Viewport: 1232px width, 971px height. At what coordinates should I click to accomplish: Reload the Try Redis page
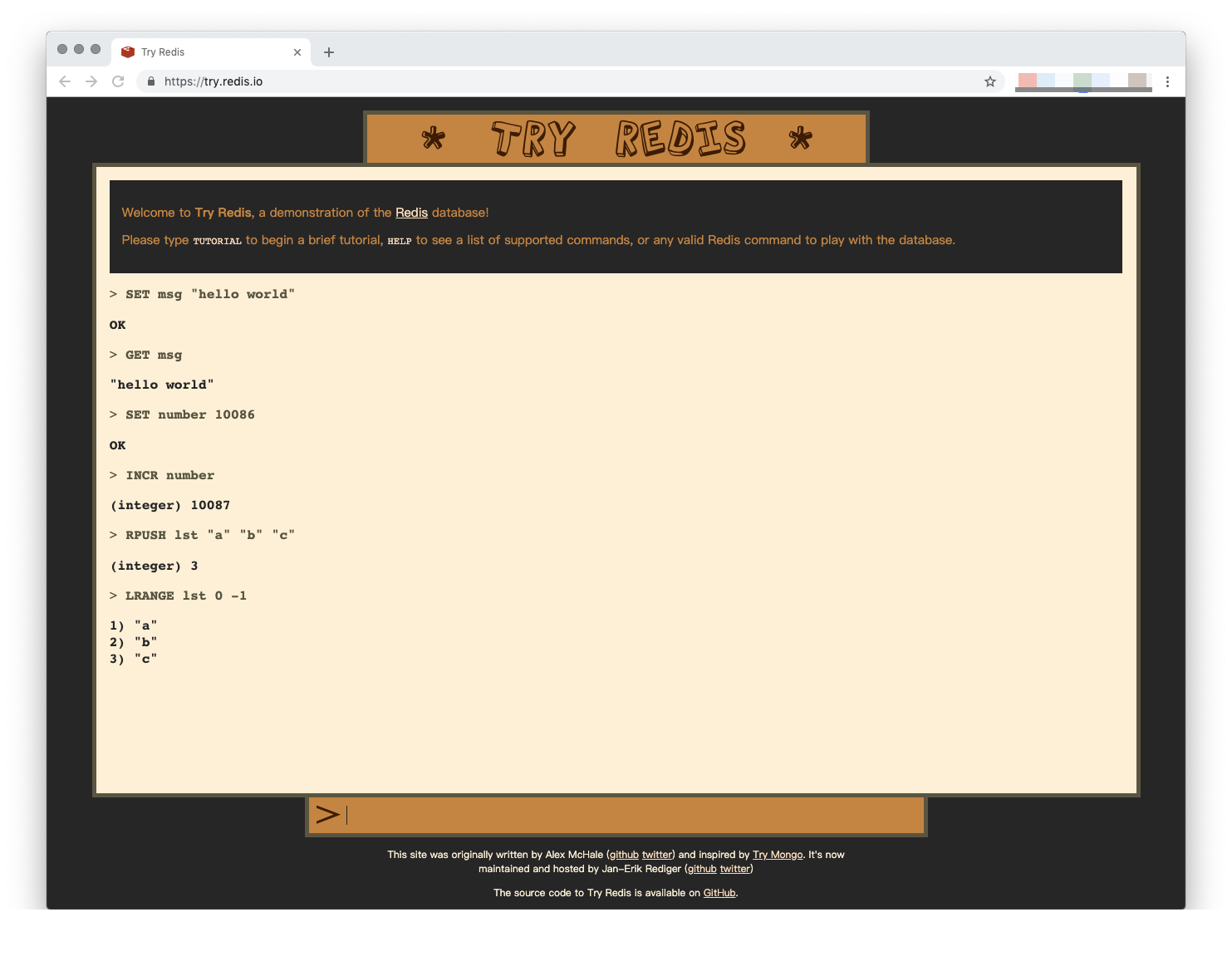coord(118,81)
